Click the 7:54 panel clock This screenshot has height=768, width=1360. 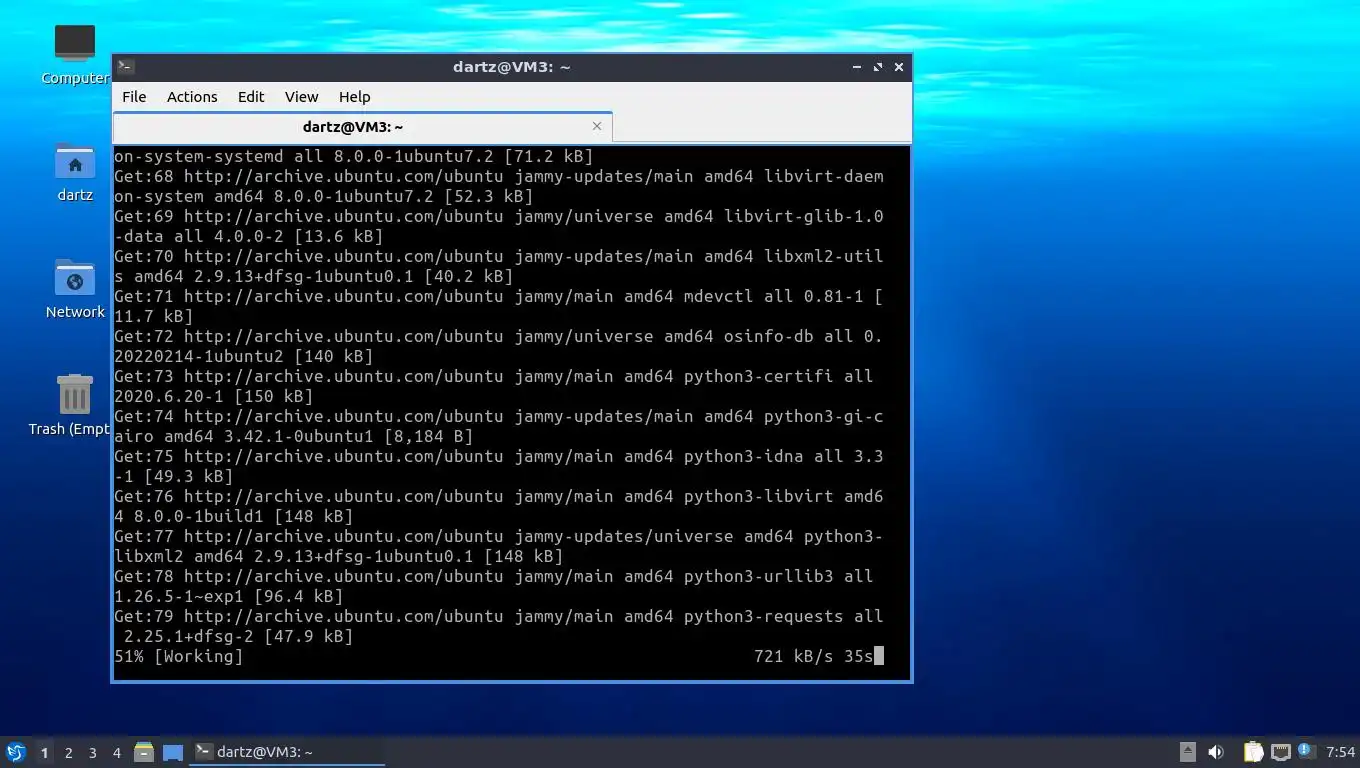[1340, 752]
